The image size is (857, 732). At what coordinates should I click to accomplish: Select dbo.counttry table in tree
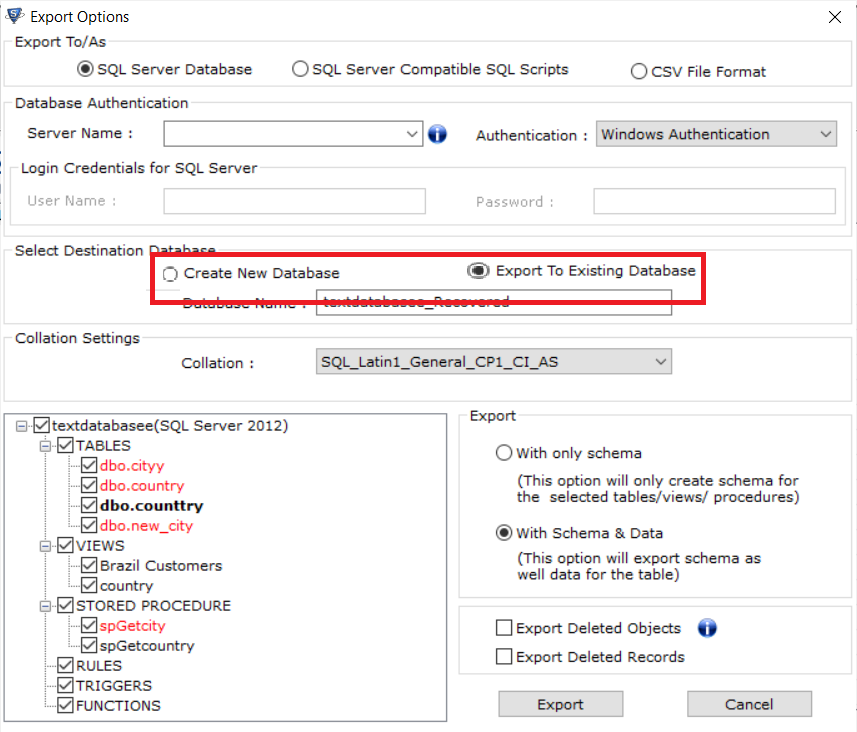[151, 506]
